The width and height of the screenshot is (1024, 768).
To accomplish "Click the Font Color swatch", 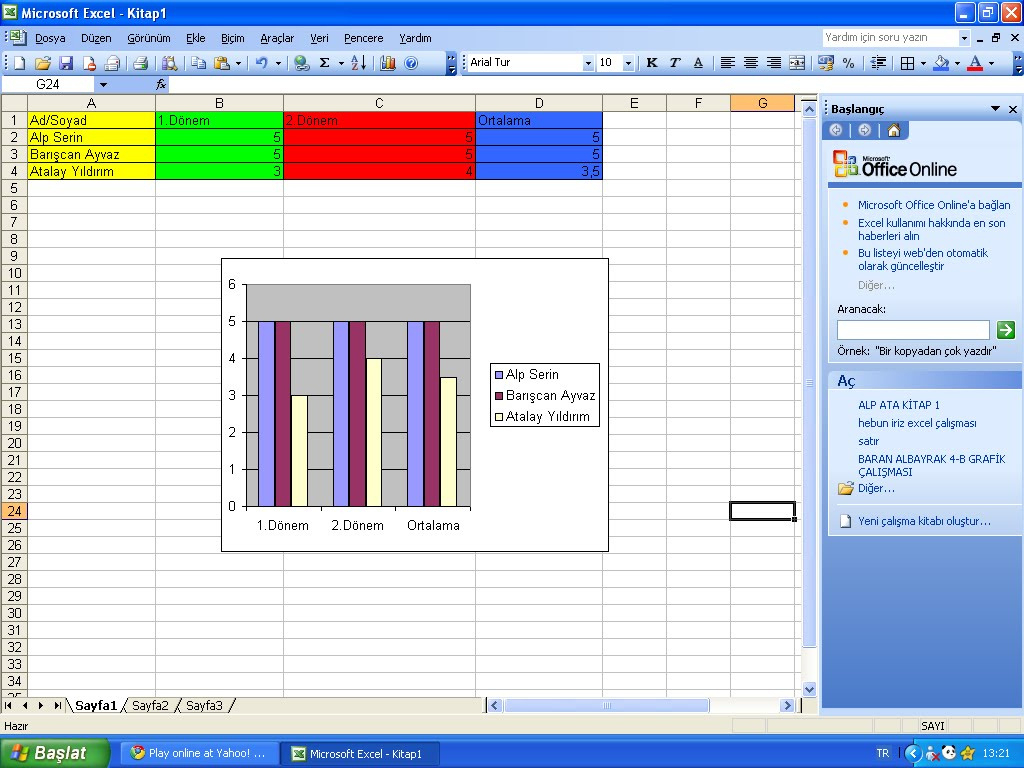I will click(975, 62).
